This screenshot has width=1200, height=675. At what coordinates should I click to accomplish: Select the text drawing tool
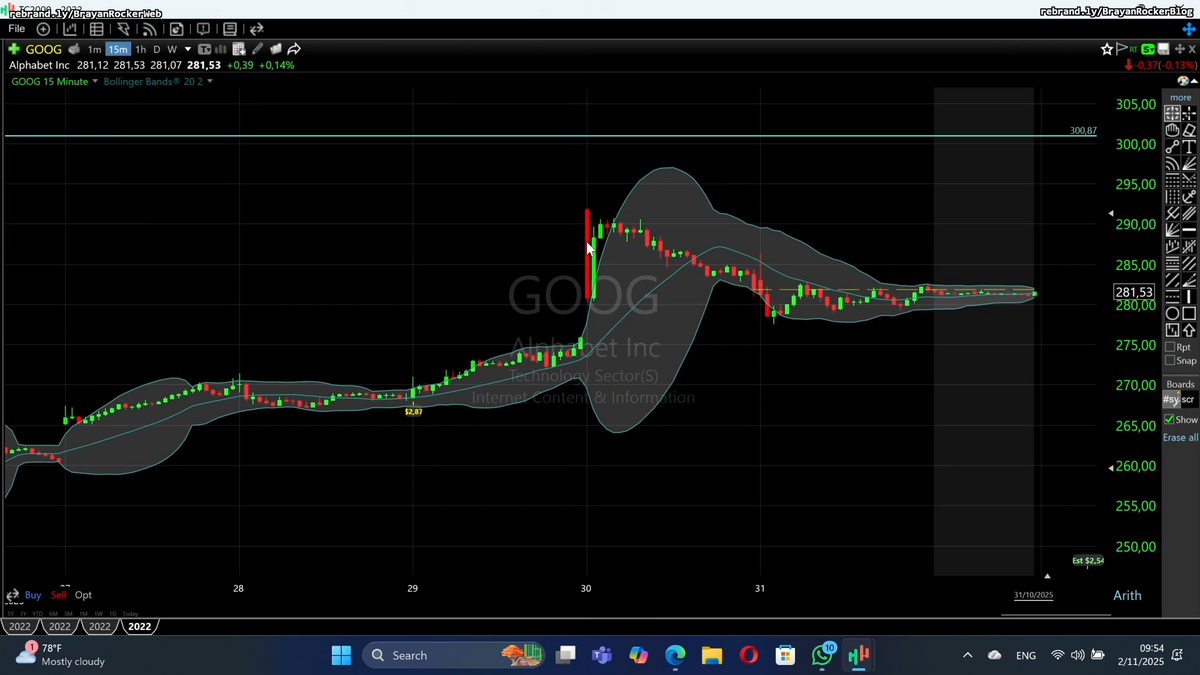(1189, 147)
